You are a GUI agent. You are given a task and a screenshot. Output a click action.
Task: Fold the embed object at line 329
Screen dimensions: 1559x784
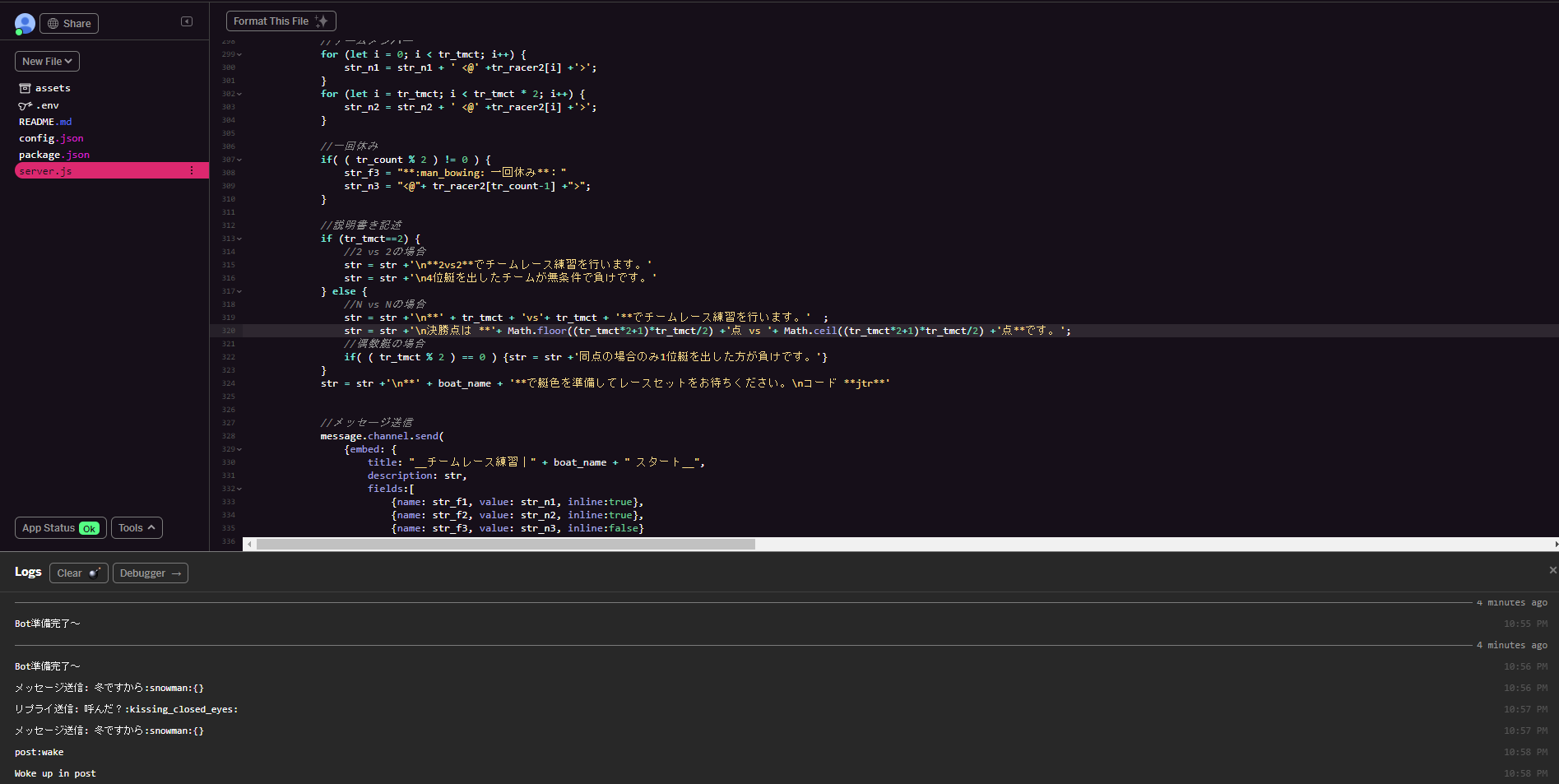[239, 449]
